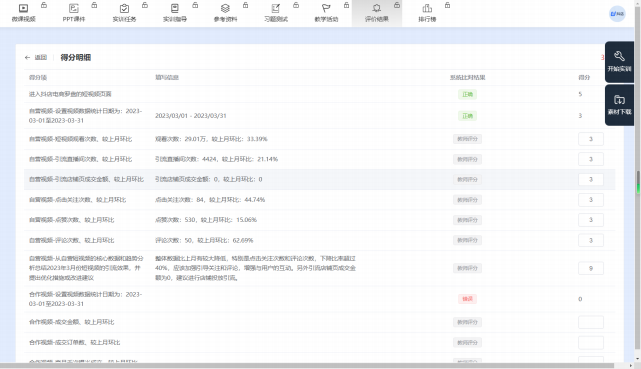Open the 微课视频 video icon
Screen dimensions: 641x369
point(24,8)
